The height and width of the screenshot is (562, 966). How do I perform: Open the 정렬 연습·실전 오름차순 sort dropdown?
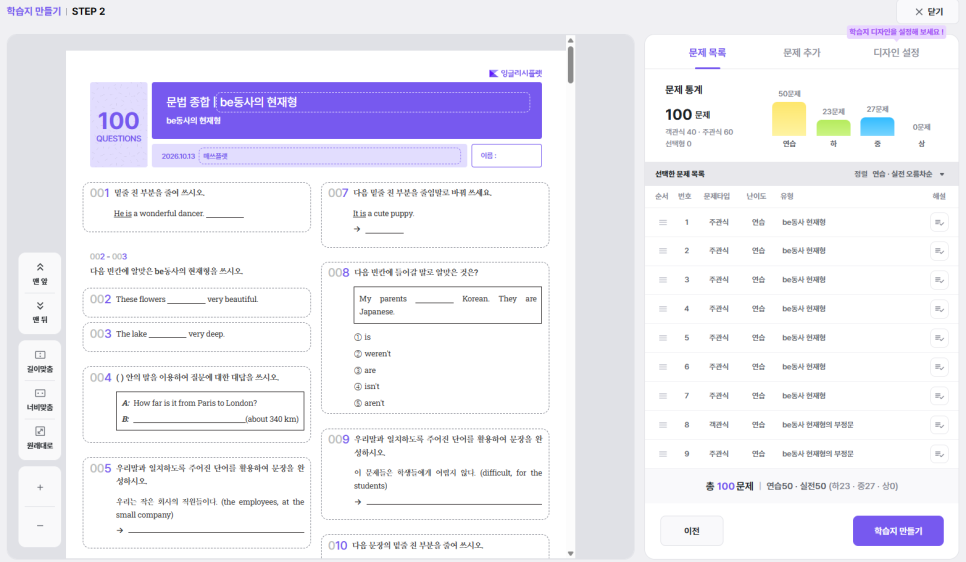(899, 174)
